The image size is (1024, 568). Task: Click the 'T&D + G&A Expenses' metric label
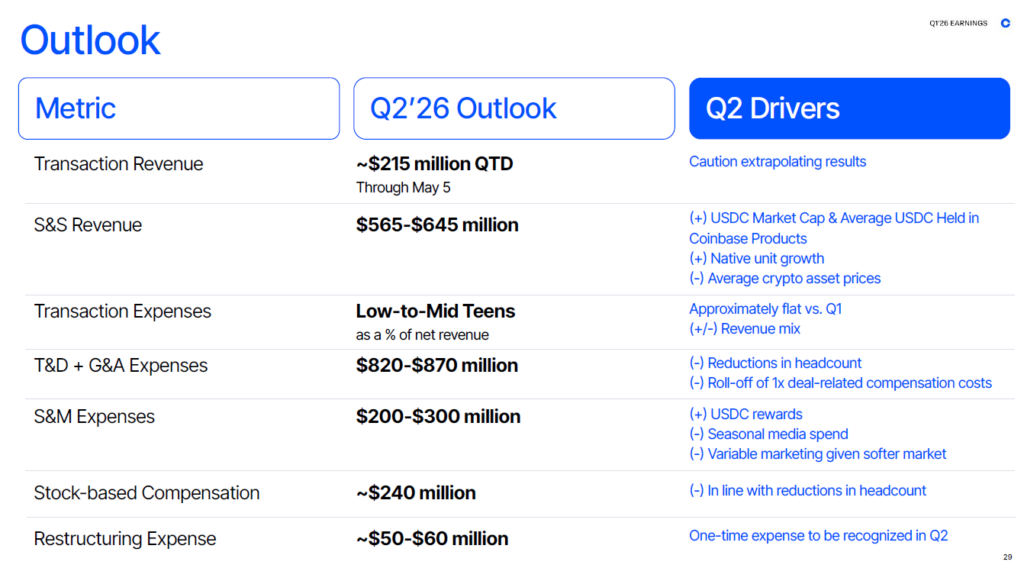[120, 366]
